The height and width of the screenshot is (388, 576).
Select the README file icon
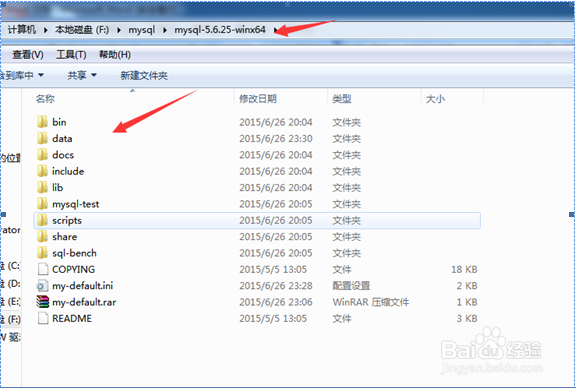tap(43, 318)
